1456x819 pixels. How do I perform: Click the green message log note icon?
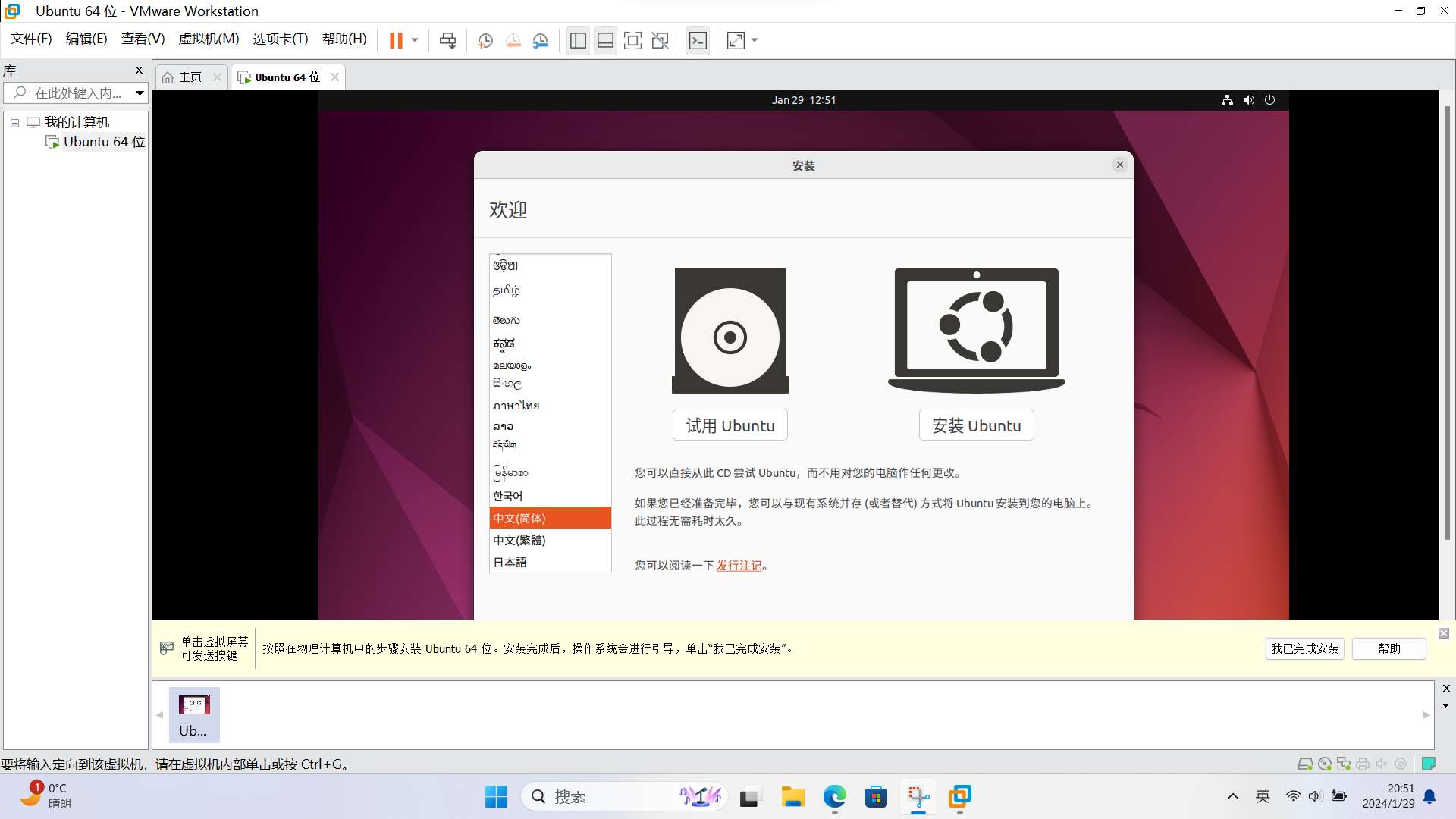tap(1429, 764)
